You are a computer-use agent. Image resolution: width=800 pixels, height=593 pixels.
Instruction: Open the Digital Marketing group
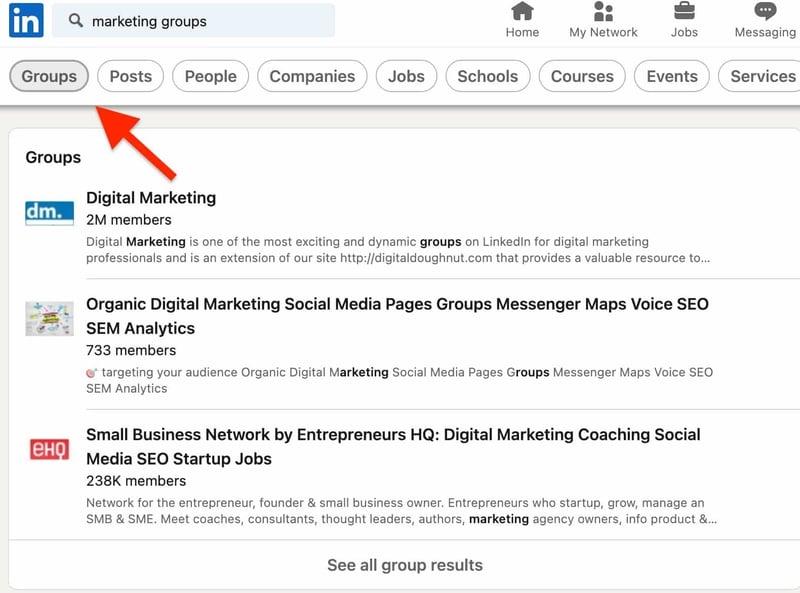[151, 197]
